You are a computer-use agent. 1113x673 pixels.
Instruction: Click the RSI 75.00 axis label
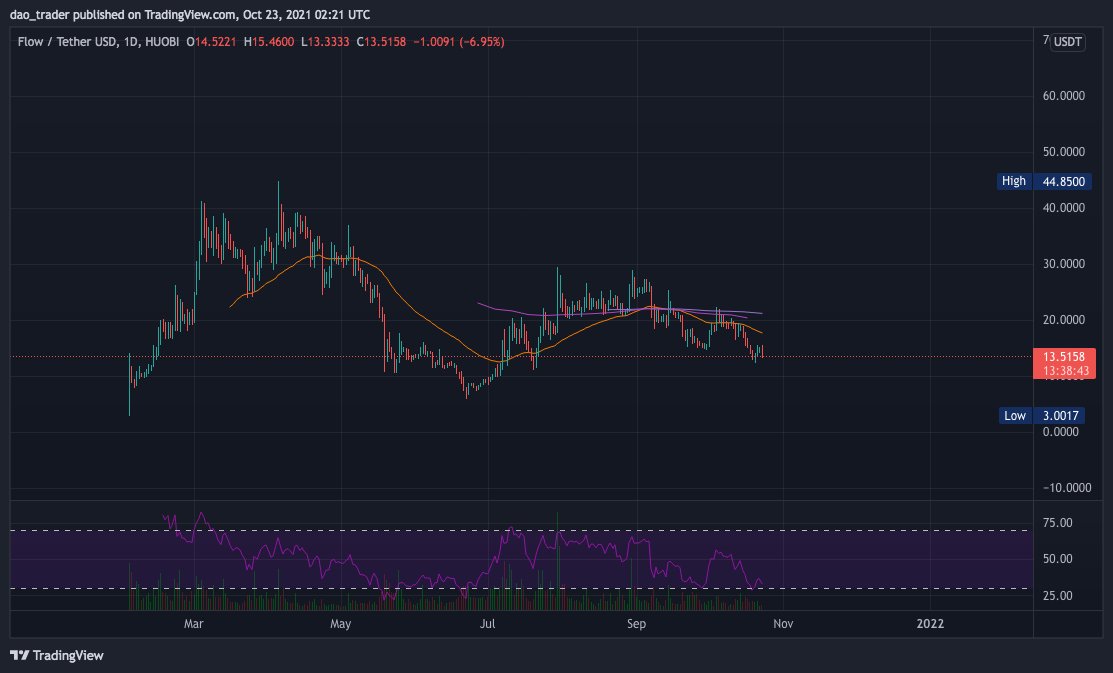tap(1057, 523)
